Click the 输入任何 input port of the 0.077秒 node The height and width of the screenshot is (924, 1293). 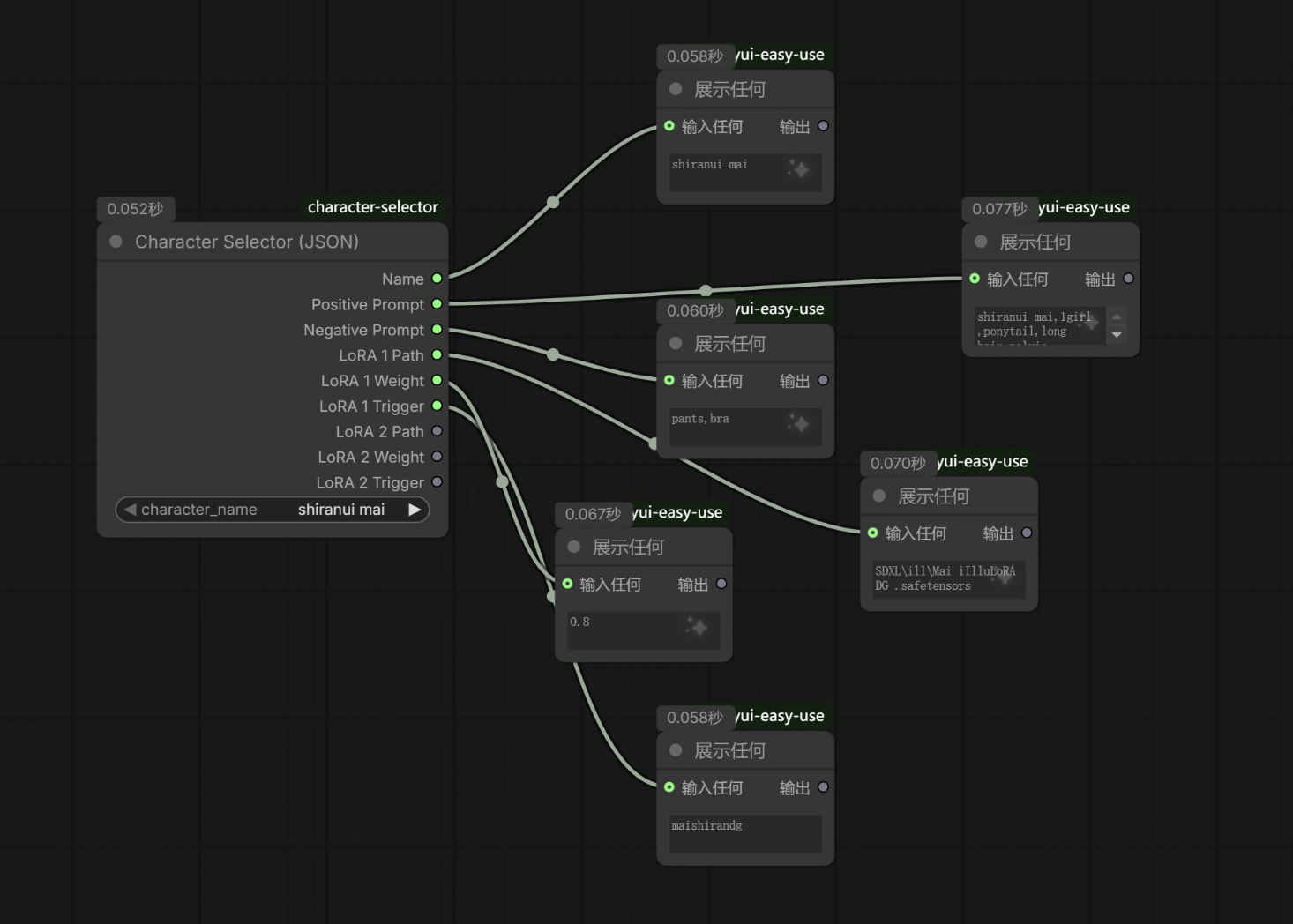coord(975,279)
